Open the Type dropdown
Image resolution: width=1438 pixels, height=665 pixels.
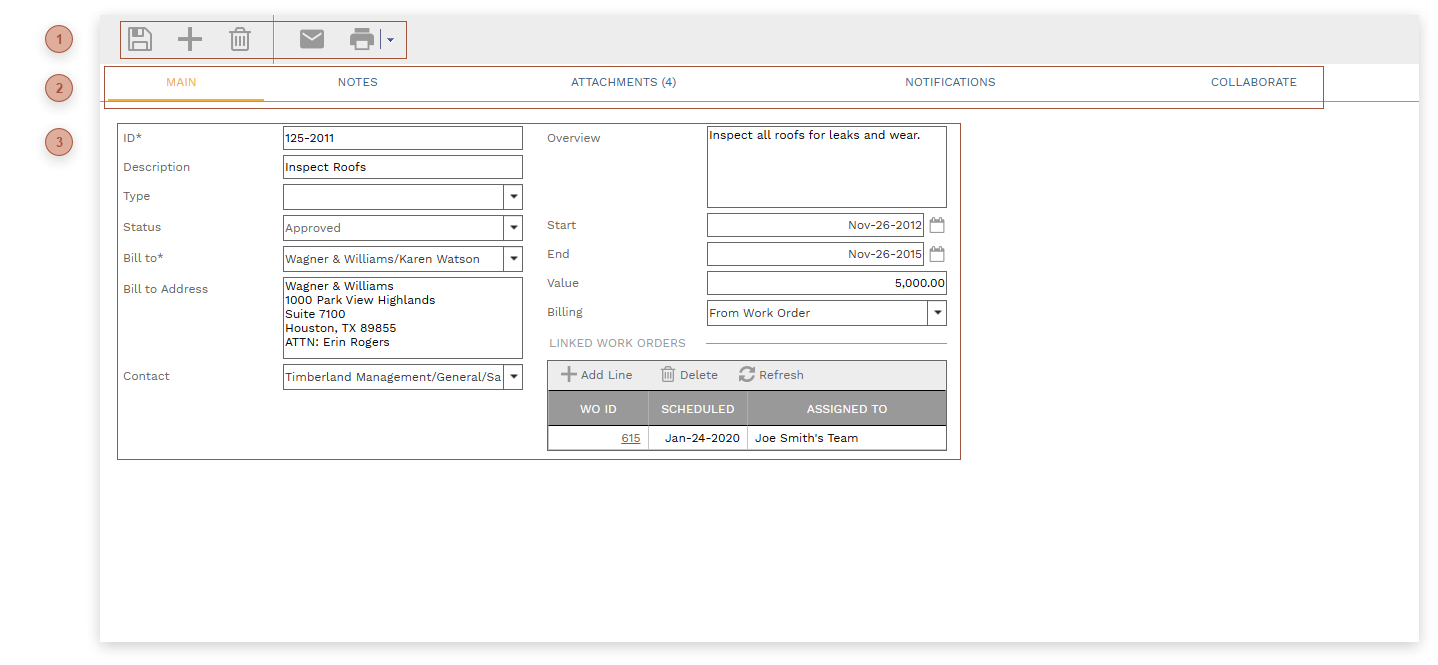pos(513,197)
